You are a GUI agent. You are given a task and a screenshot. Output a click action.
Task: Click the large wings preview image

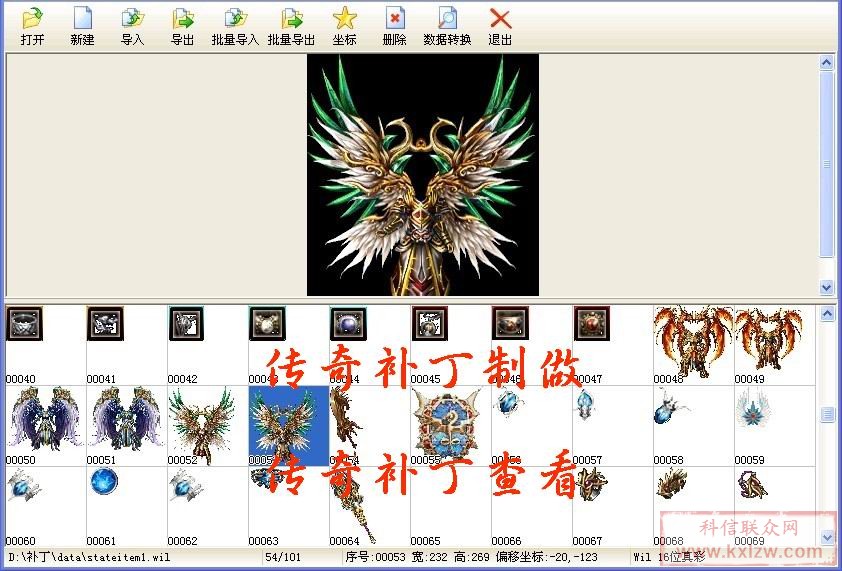pyautogui.click(x=423, y=175)
